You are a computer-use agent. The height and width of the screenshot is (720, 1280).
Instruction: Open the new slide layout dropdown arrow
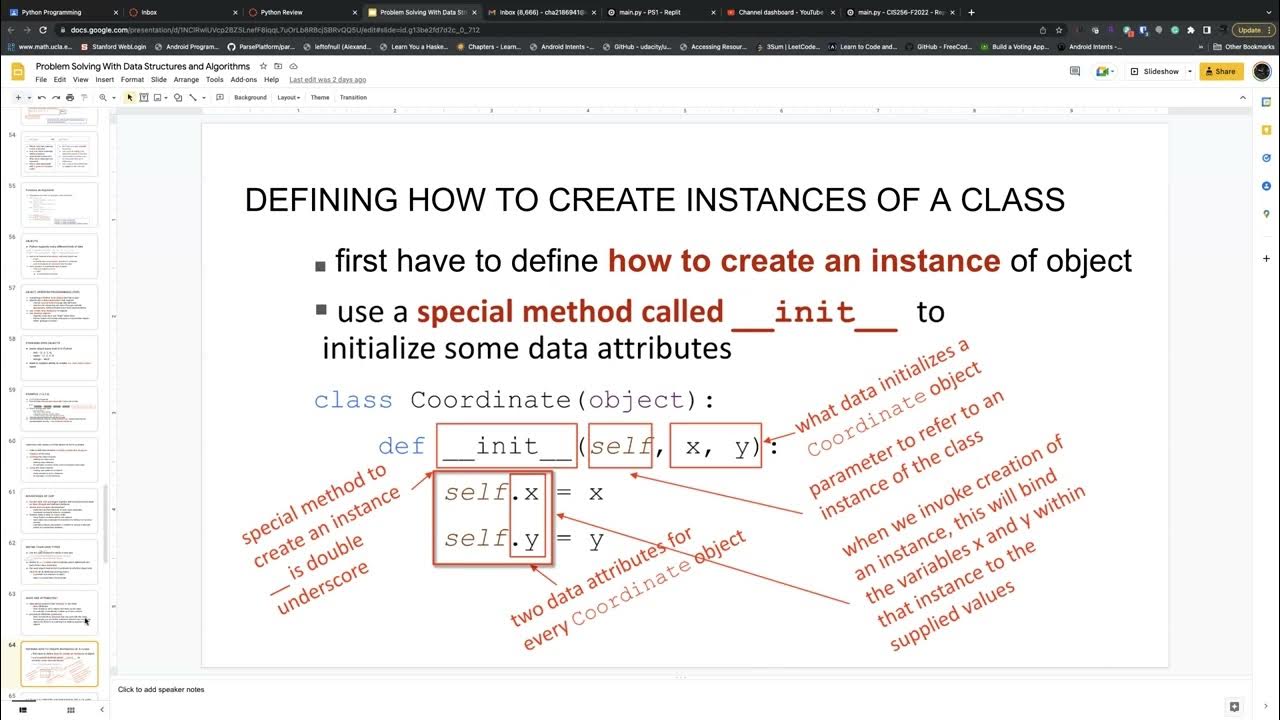[x=29, y=97]
